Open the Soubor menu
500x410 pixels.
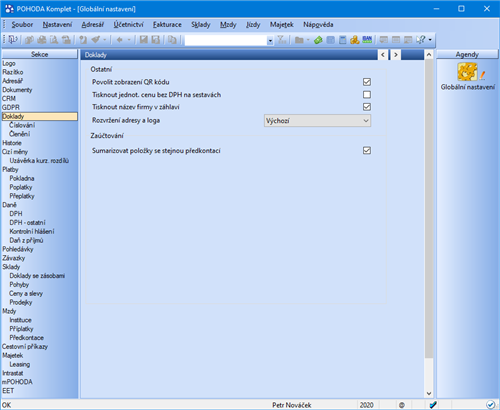(22, 24)
